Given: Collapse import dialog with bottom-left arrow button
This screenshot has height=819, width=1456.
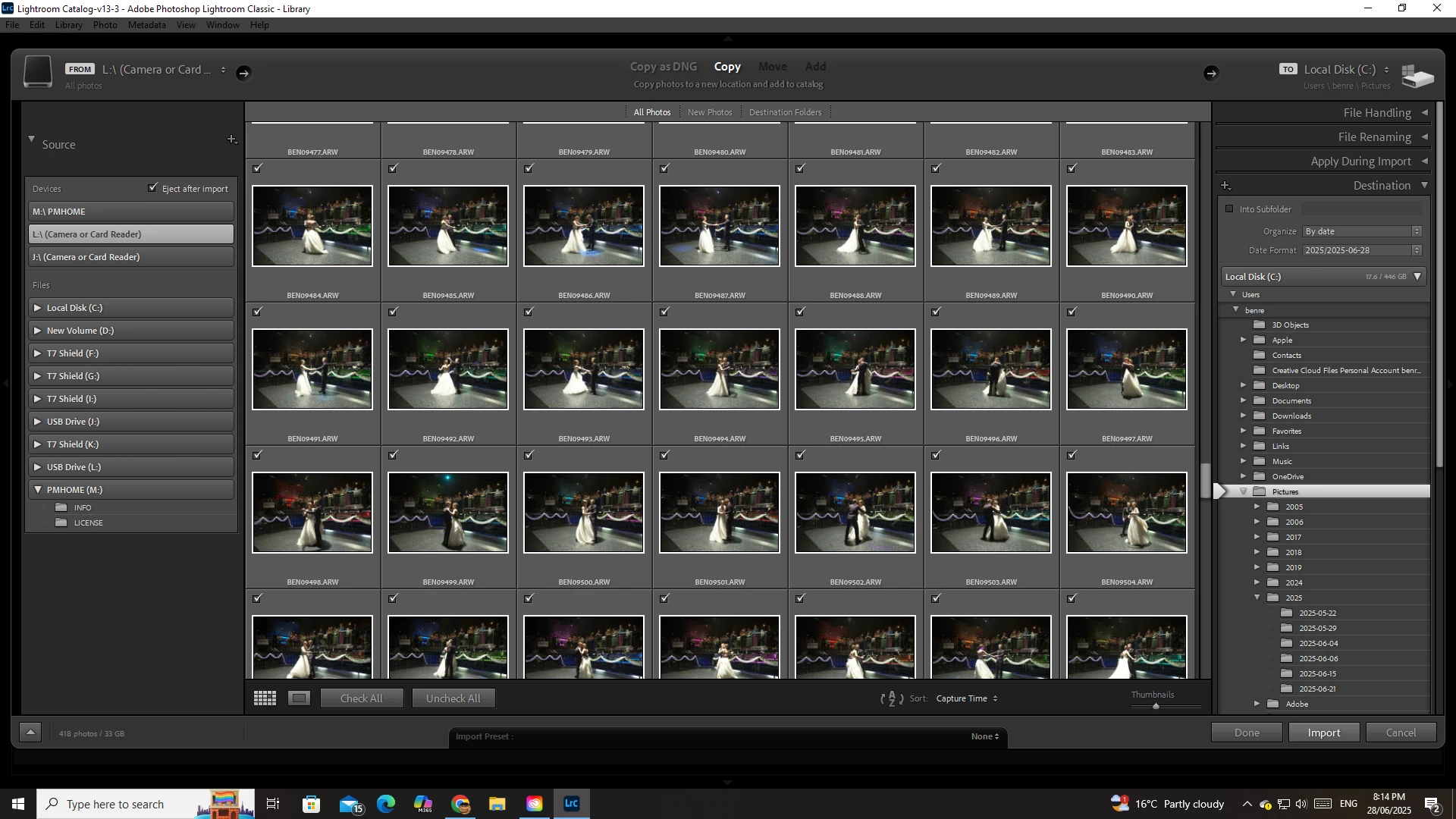Looking at the screenshot, I should (x=30, y=733).
